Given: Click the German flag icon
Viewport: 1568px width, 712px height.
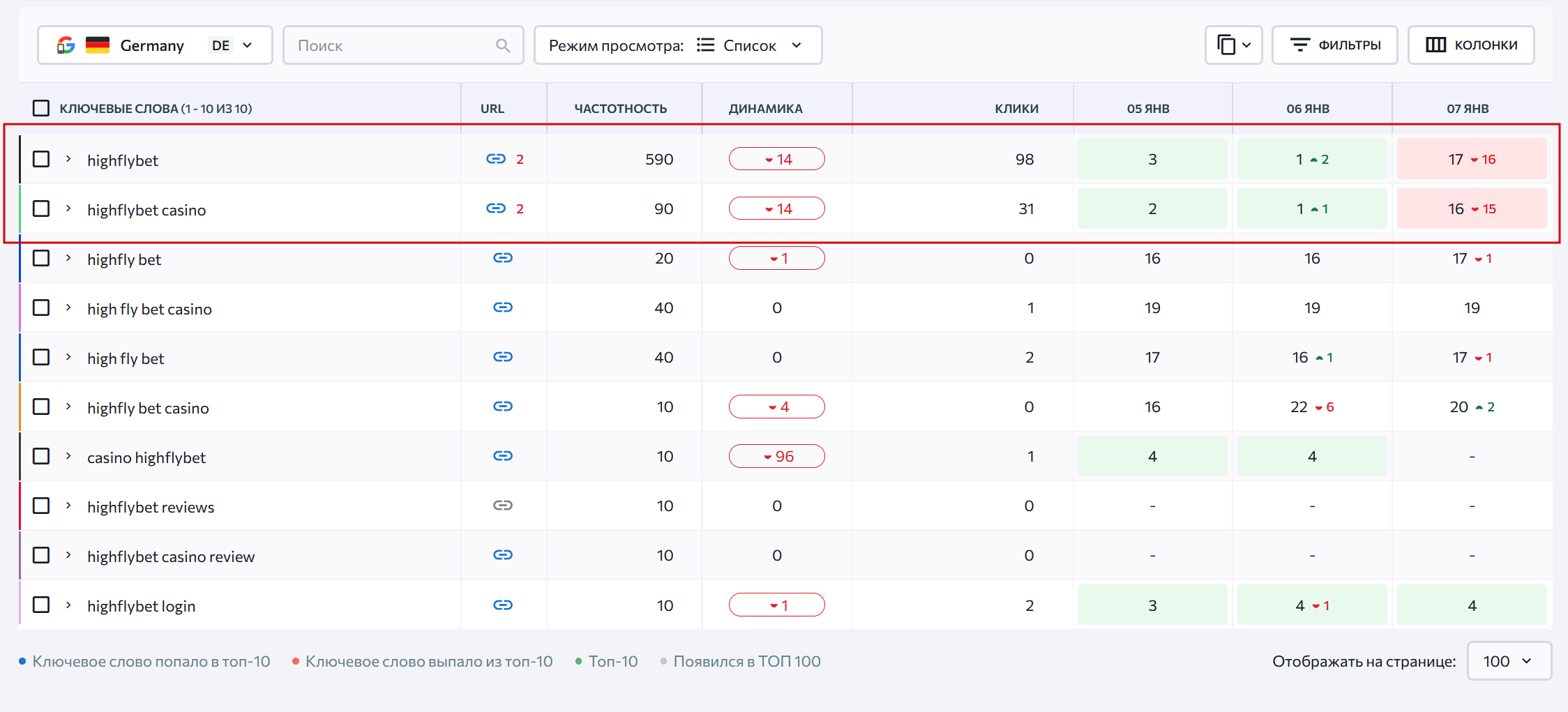Looking at the screenshot, I should pyautogui.click(x=98, y=45).
